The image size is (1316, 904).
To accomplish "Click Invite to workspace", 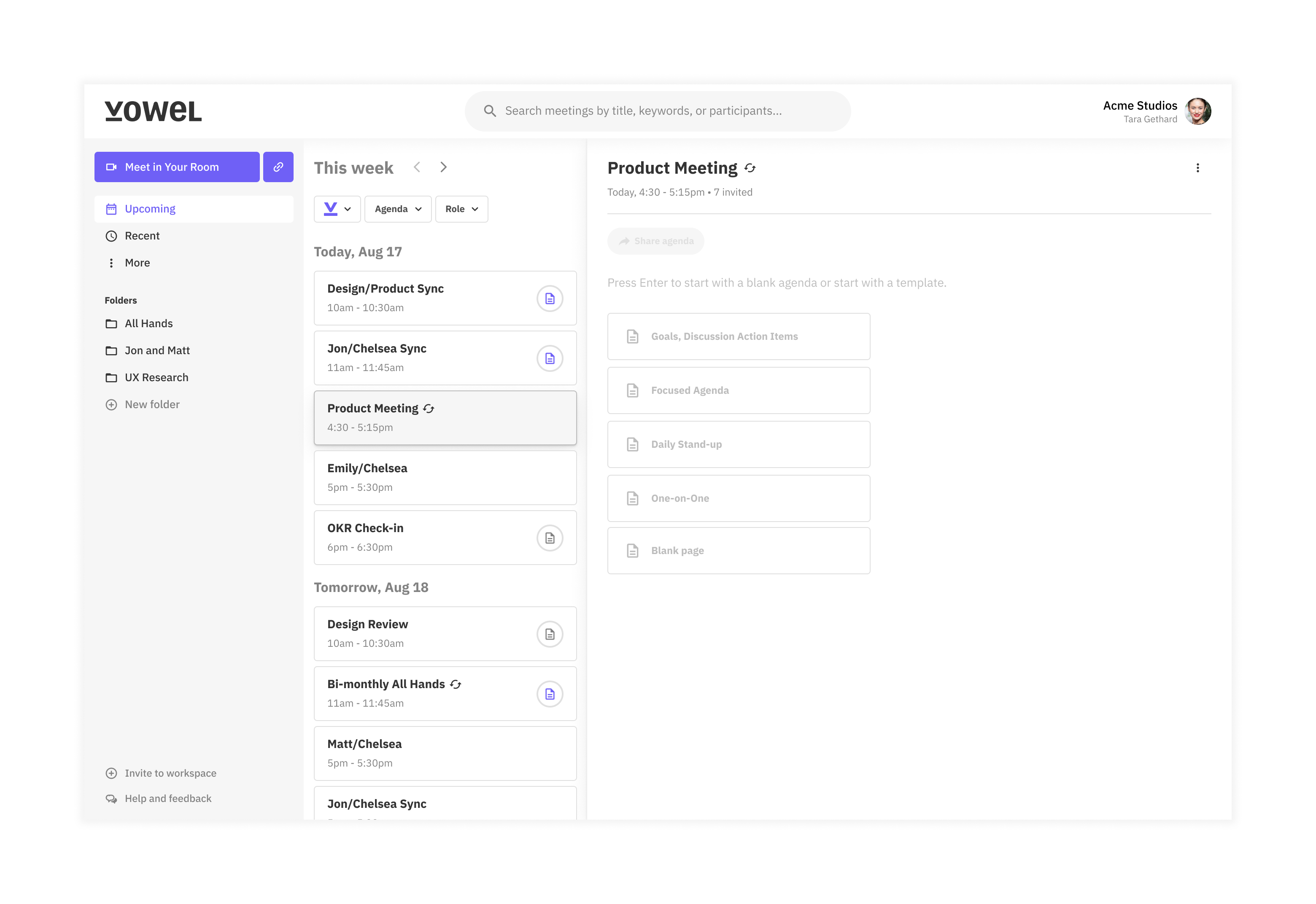I will coord(161,774).
